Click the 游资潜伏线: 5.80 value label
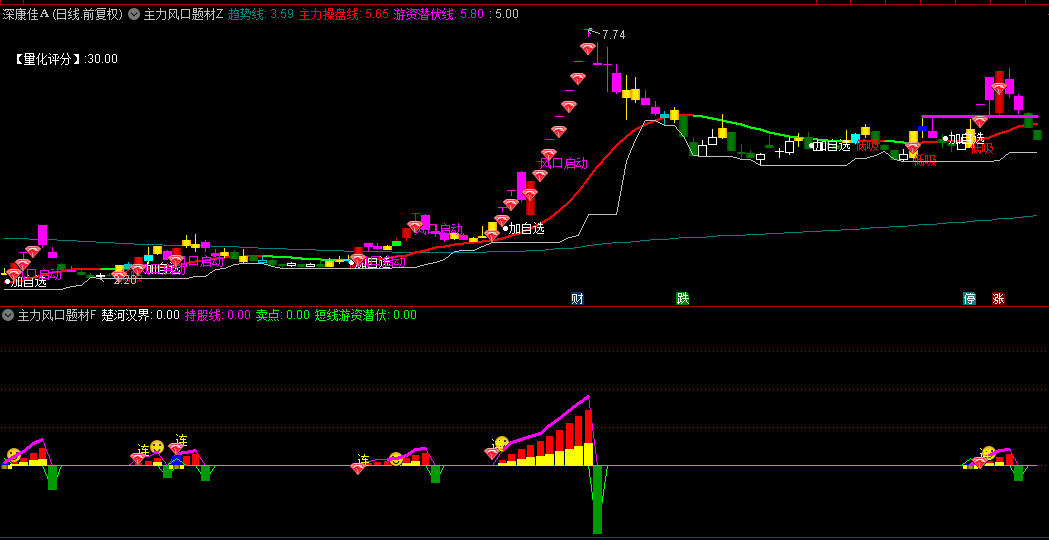This screenshot has height=540, width=1049. 439,14
